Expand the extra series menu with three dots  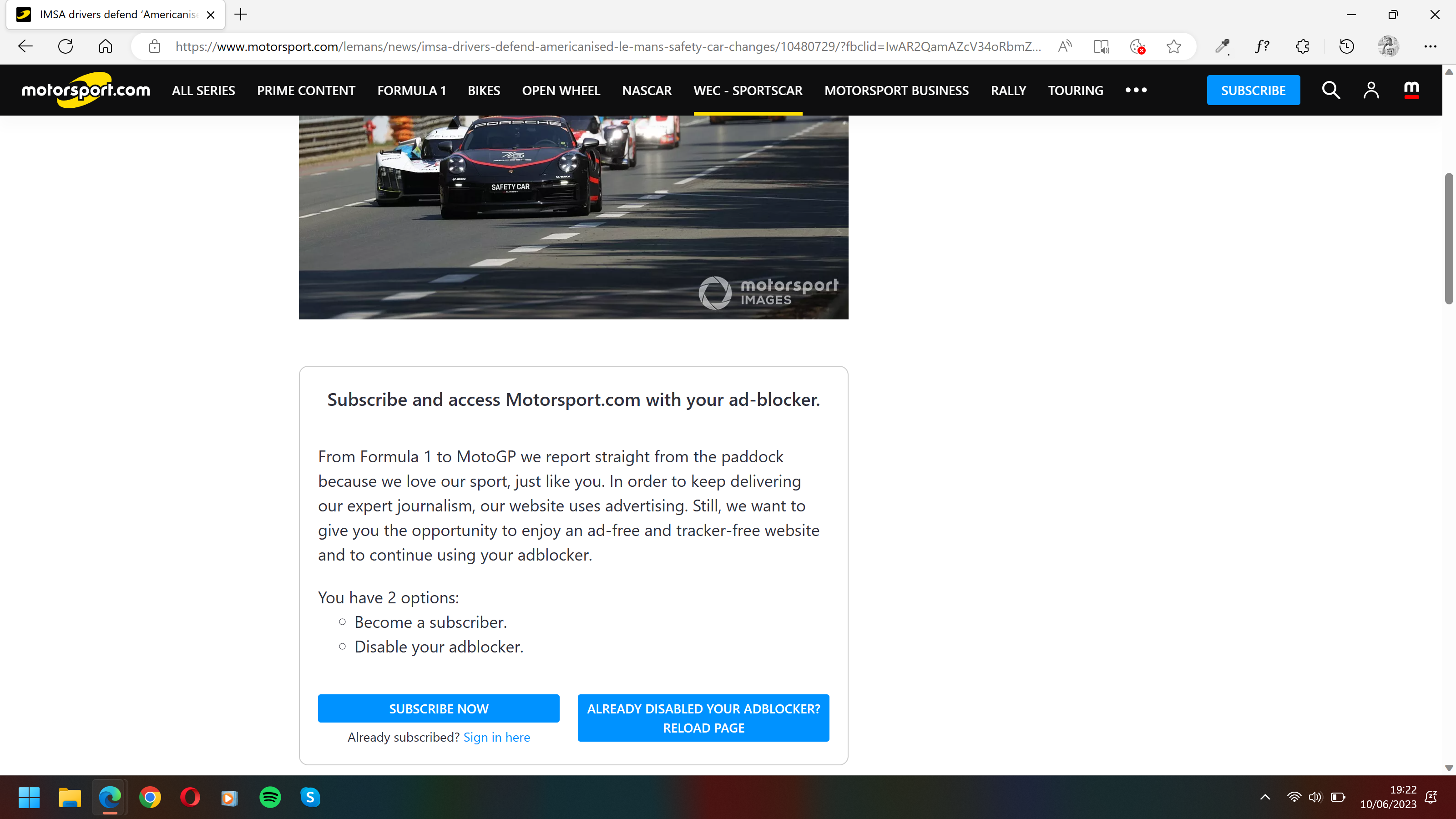(x=1136, y=90)
